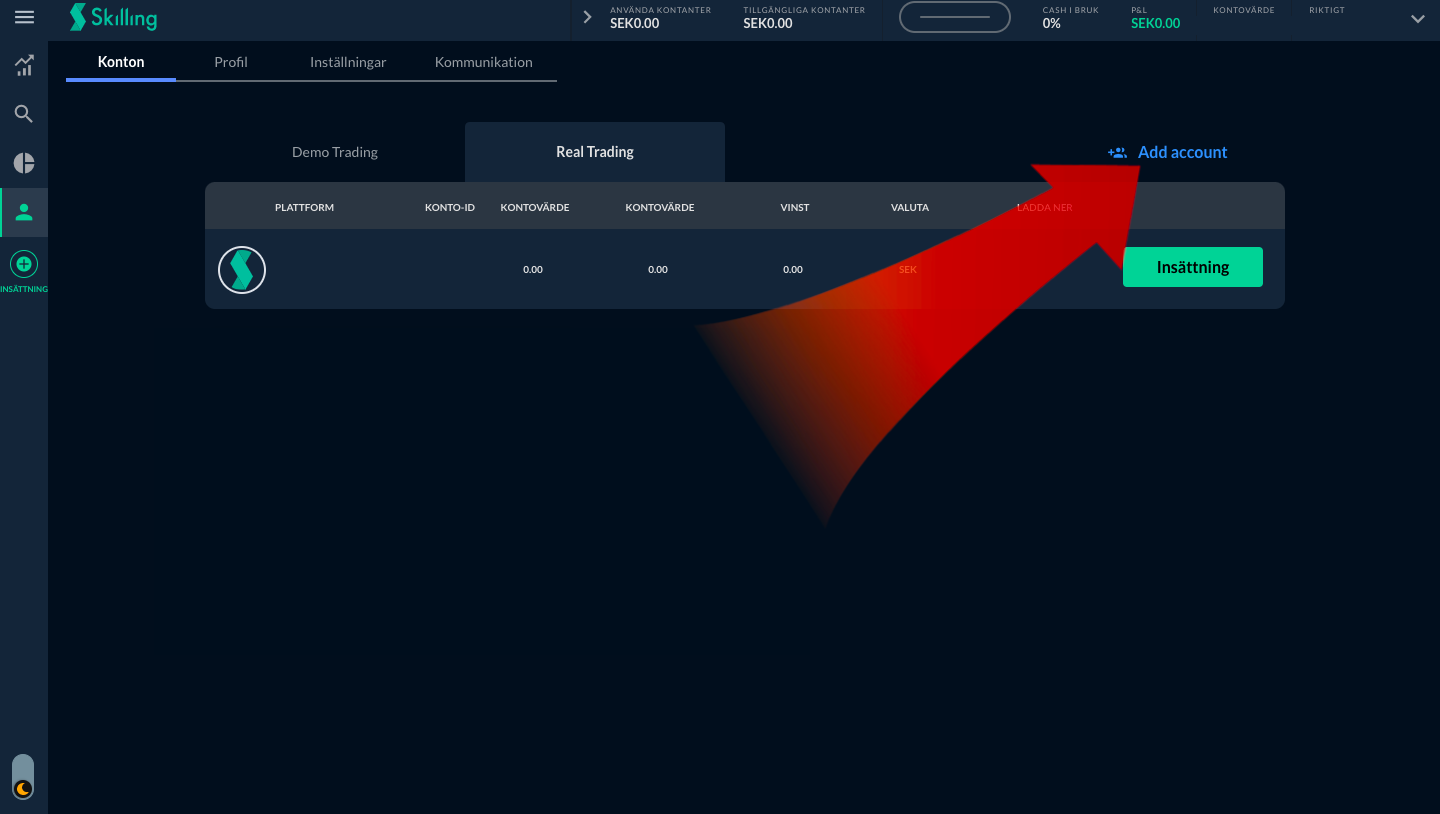Viewport: 1440px width, 814px height.
Task: Select the account person icon
Action: pyautogui.click(x=24, y=212)
